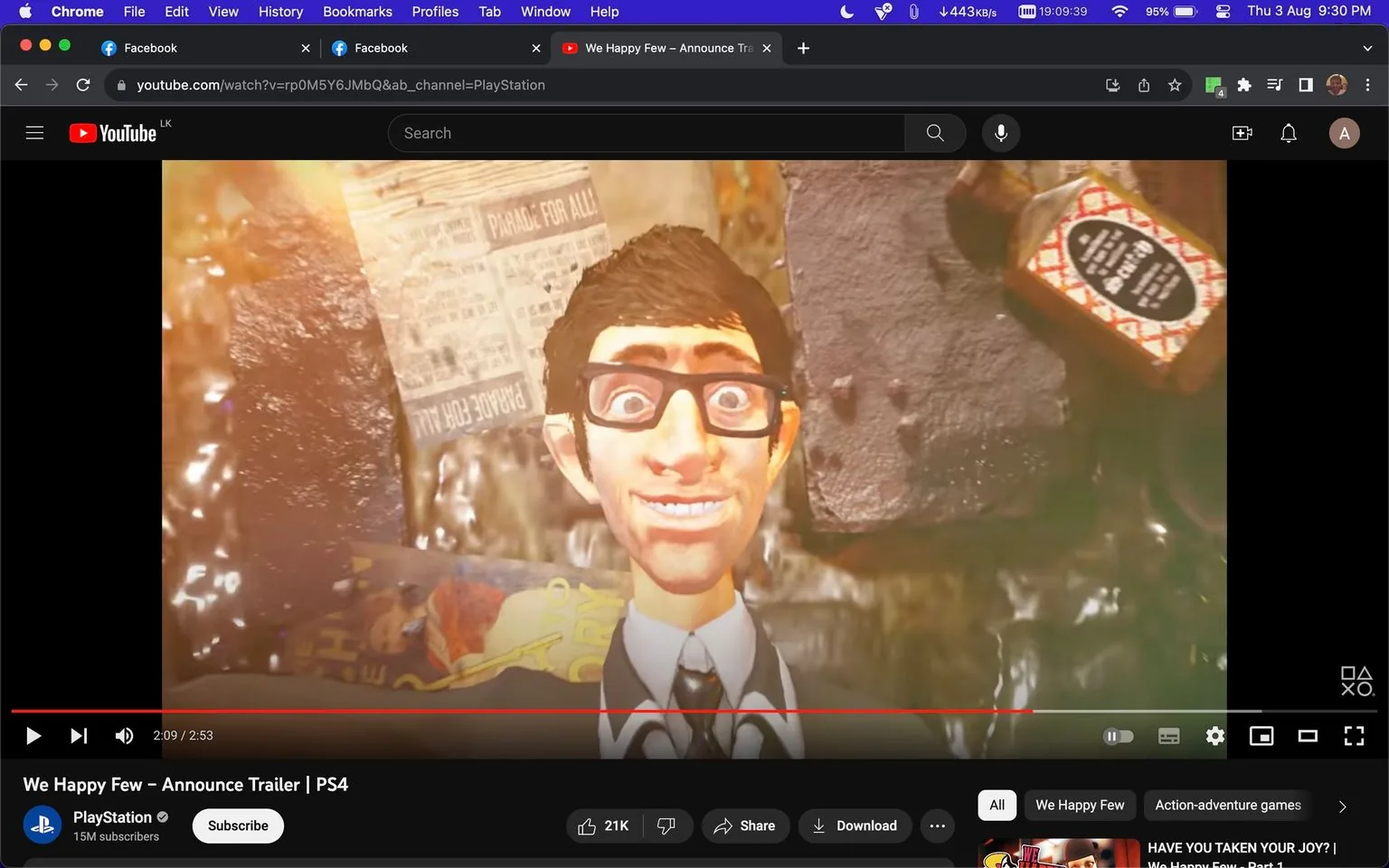Subscribe to the PlayStation channel
The image size is (1389, 868).
coord(237,826)
